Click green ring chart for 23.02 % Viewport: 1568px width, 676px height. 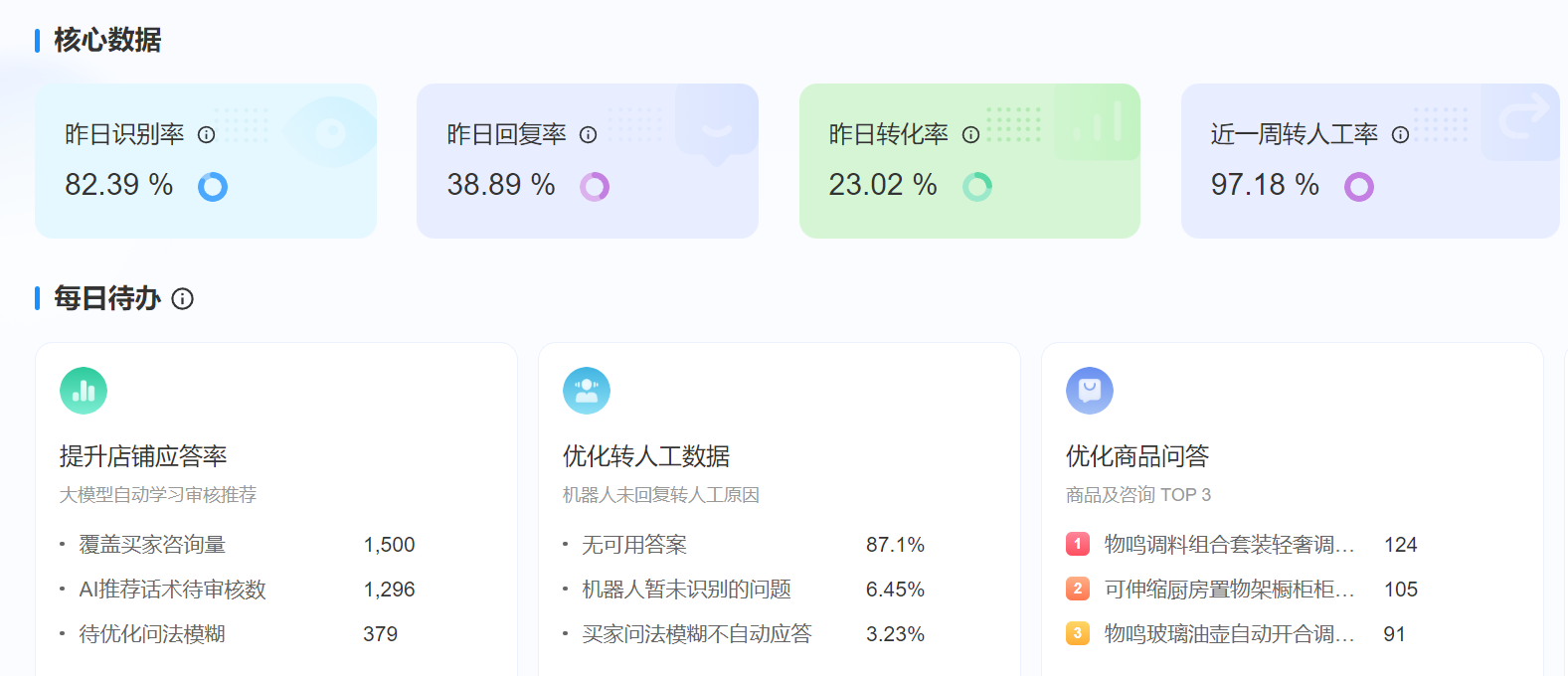pos(977,187)
